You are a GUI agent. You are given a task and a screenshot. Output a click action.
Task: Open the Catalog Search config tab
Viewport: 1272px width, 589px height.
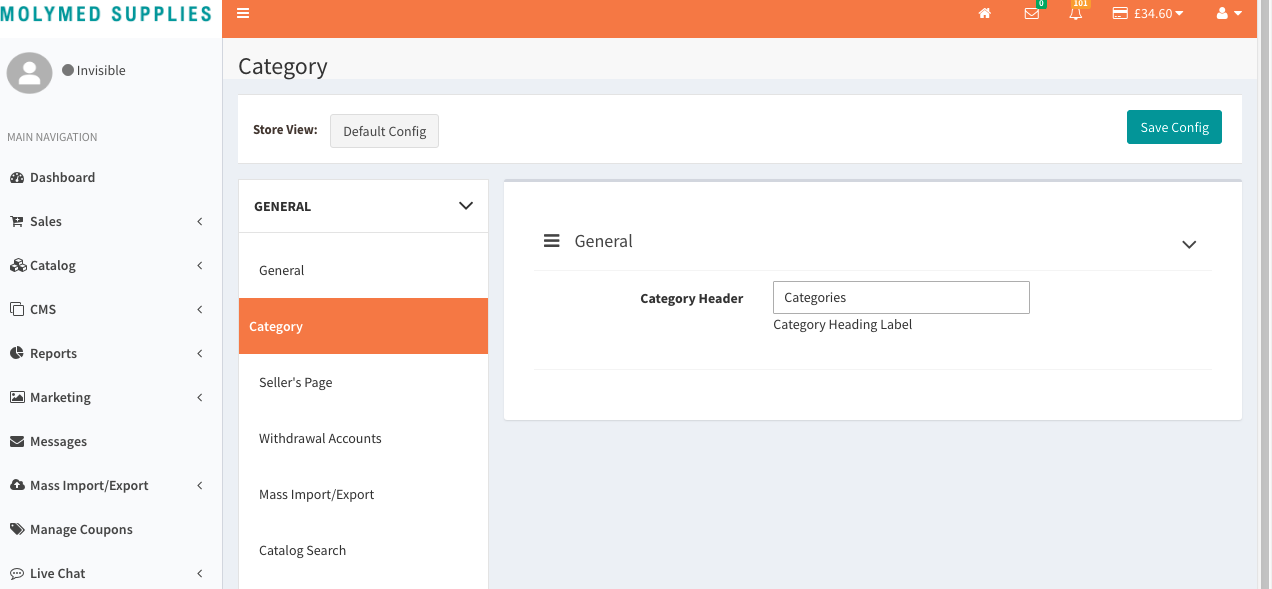(363, 550)
